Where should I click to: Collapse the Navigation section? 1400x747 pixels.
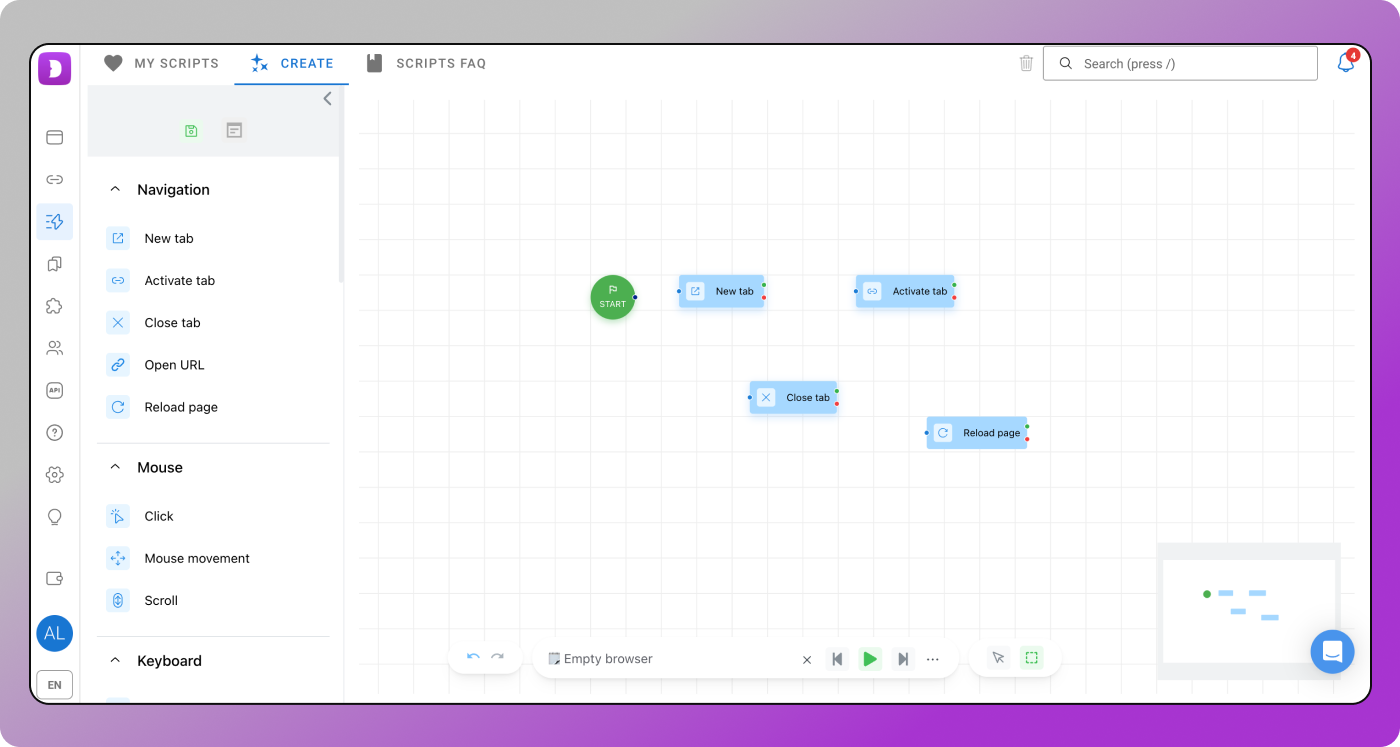[115, 189]
